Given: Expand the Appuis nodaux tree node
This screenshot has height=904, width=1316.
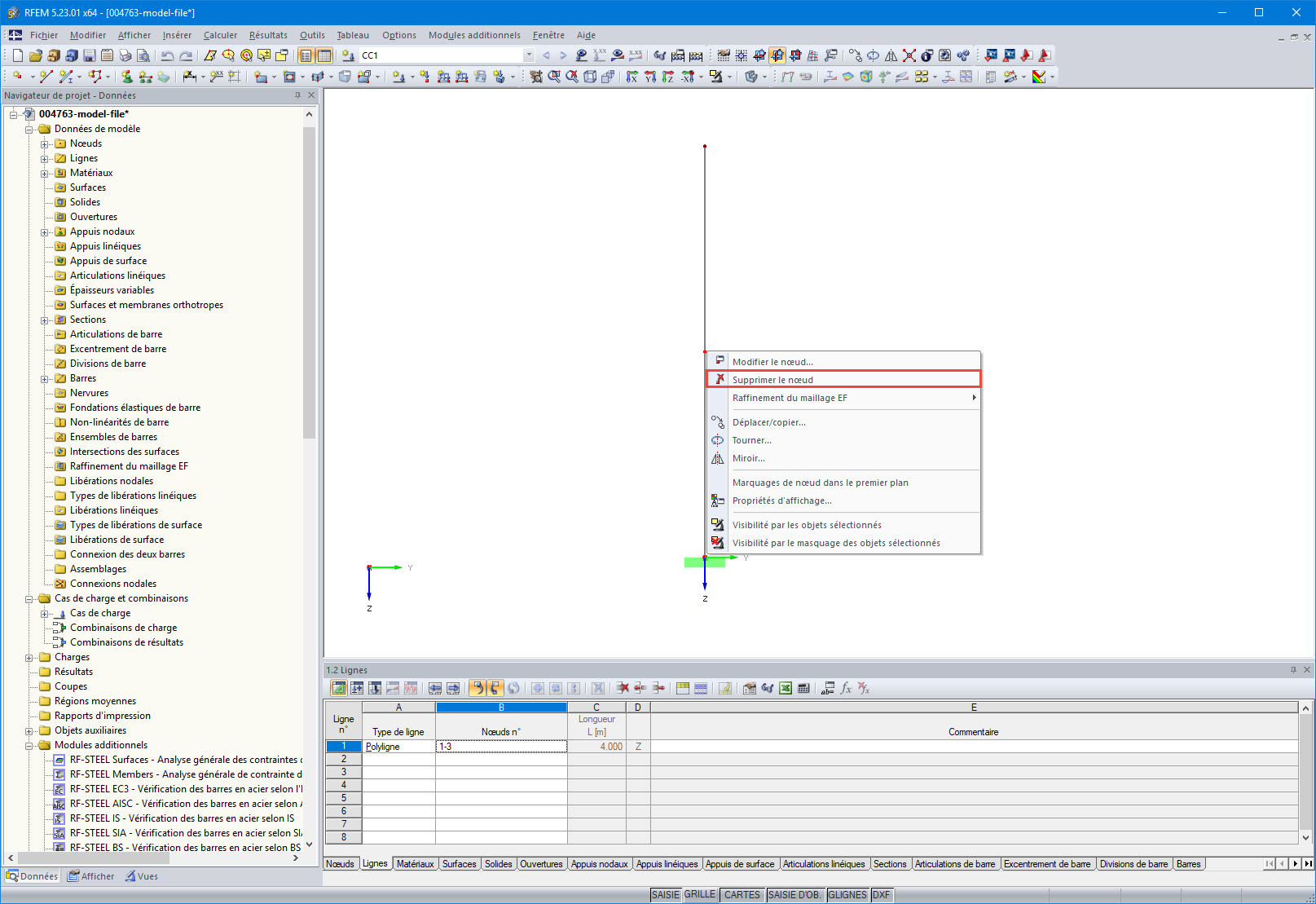Looking at the screenshot, I should 45,232.
